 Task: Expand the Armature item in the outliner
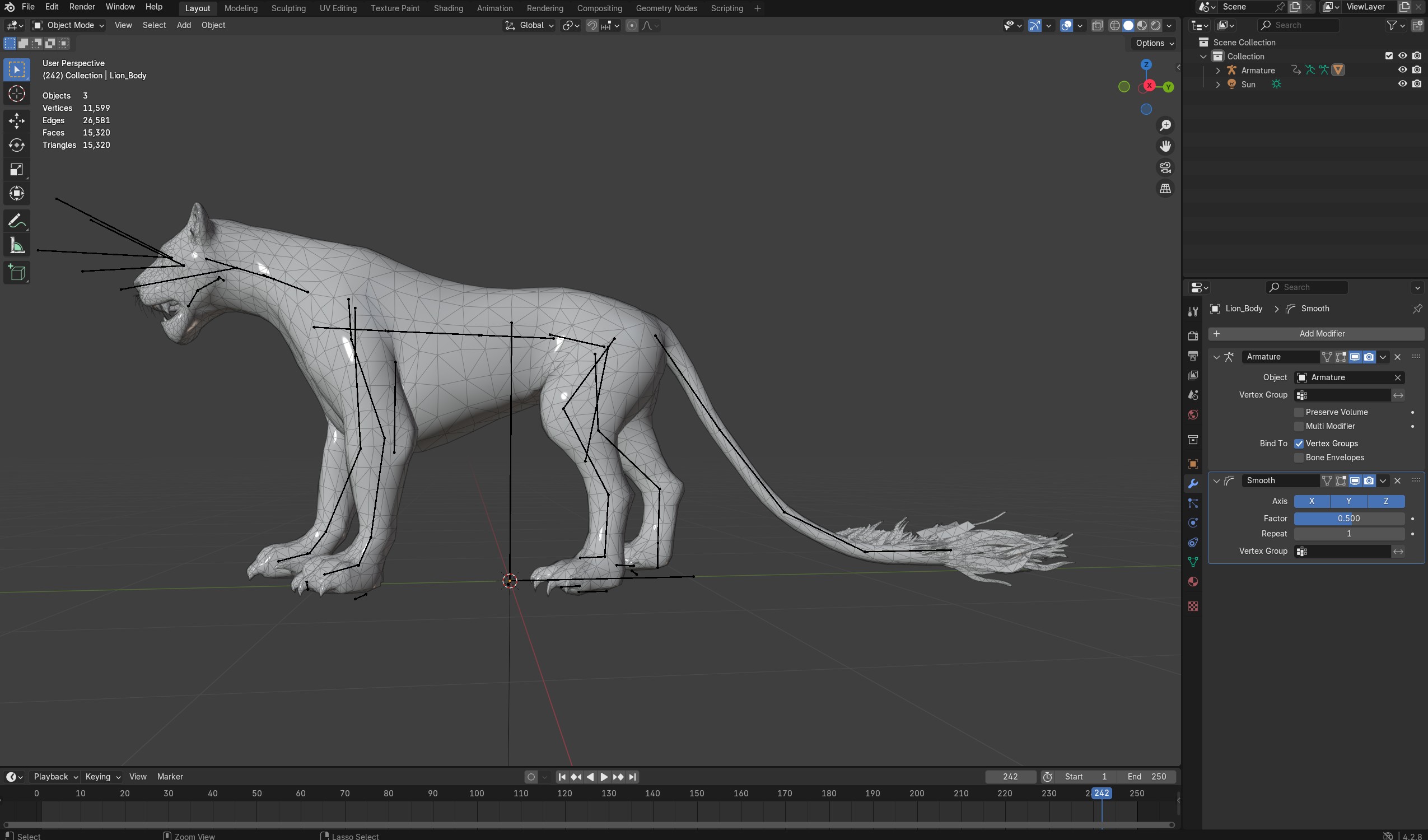coord(1218,71)
